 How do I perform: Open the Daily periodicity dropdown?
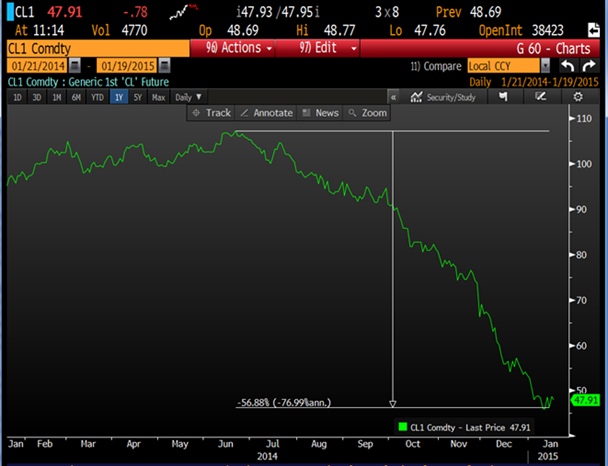click(186, 97)
